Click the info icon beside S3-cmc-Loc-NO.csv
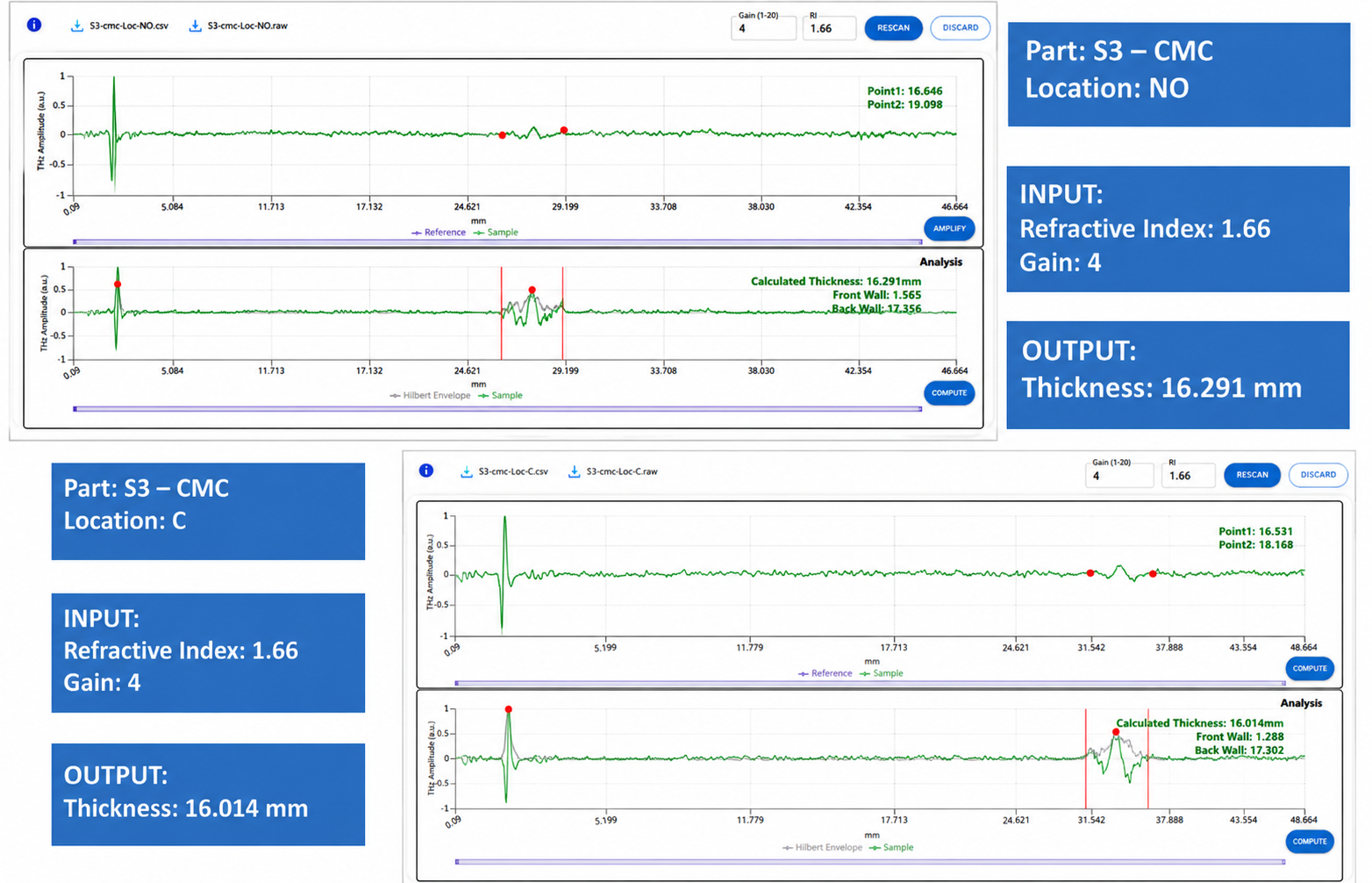 click(34, 25)
